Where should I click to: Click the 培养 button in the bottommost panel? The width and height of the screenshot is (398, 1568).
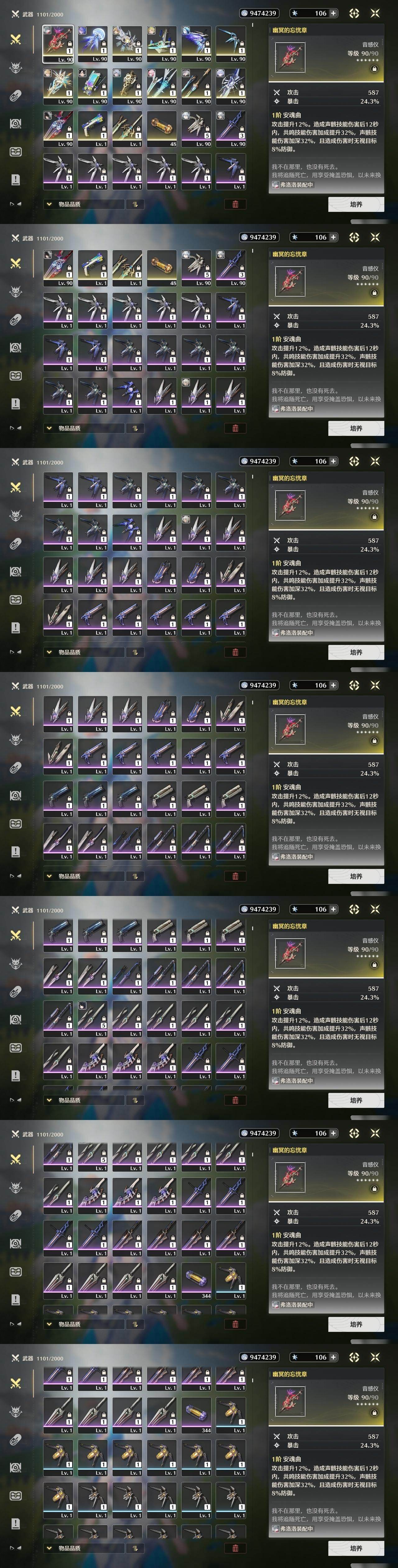click(x=356, y=1548)
